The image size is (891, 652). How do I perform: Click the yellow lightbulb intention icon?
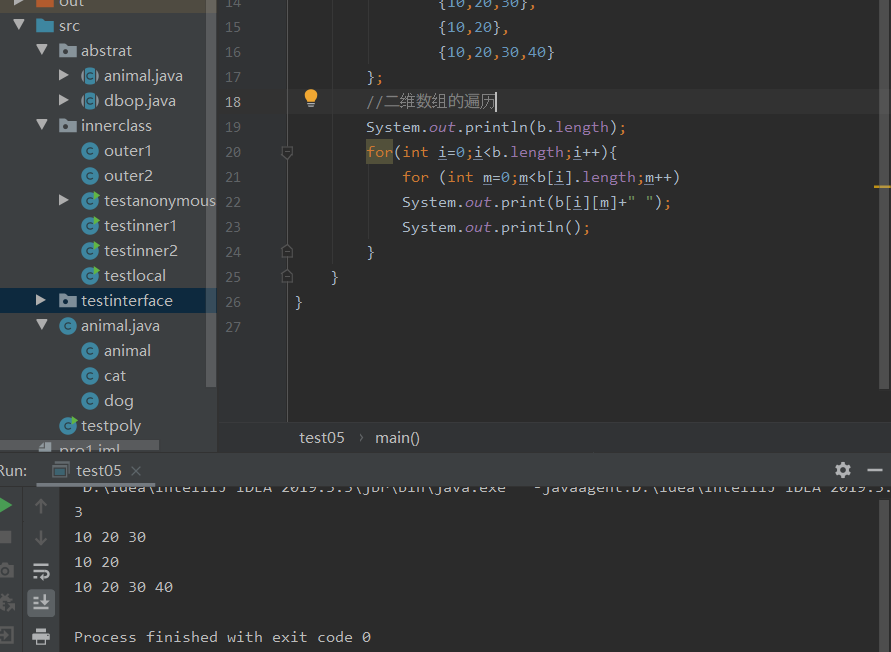click(311, 98)
